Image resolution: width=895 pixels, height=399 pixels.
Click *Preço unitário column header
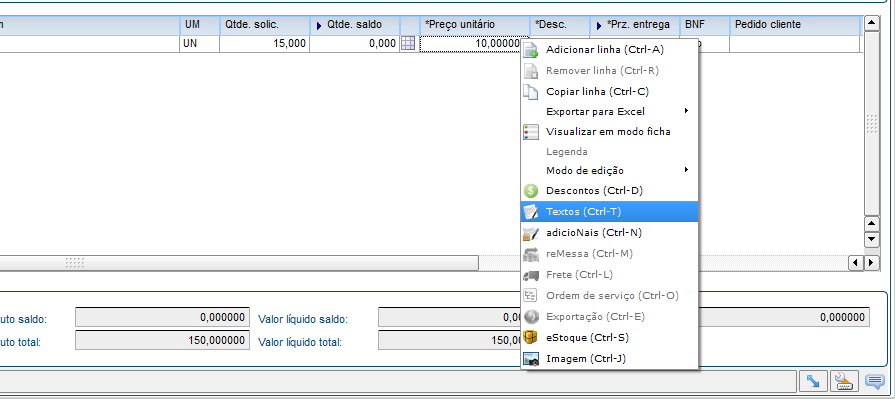474,25
